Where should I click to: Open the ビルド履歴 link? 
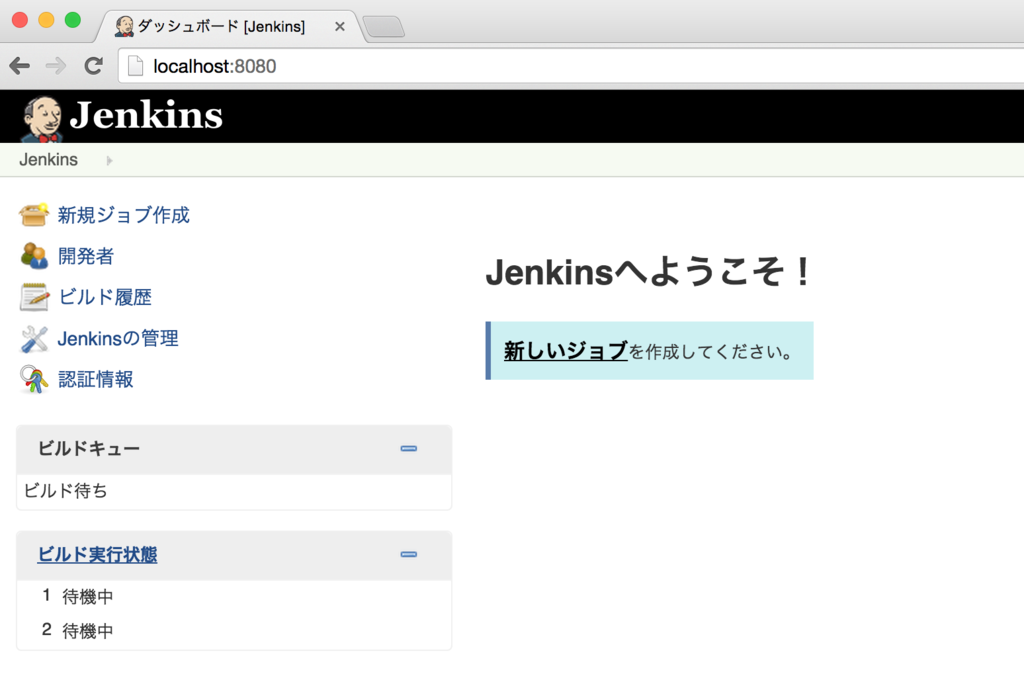(104, 297)
